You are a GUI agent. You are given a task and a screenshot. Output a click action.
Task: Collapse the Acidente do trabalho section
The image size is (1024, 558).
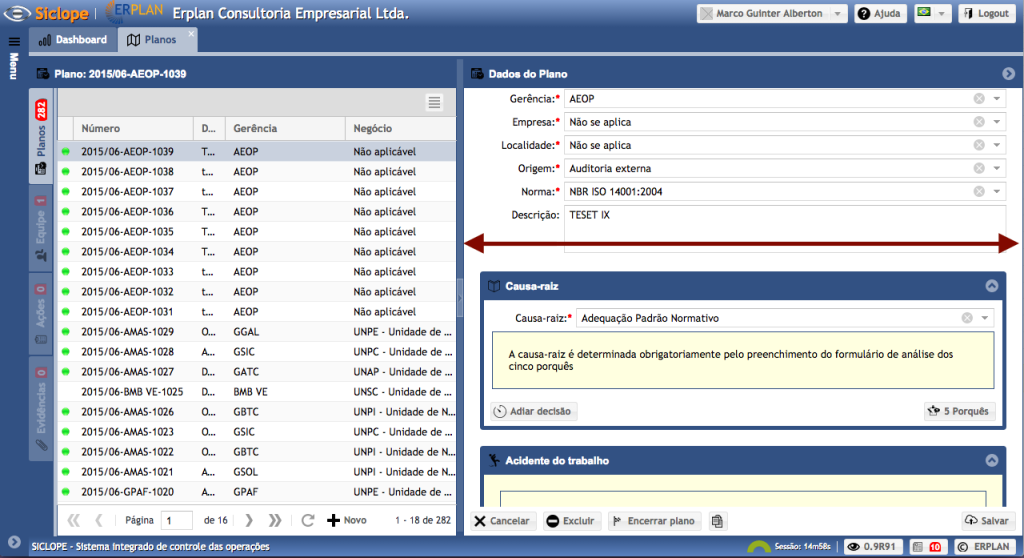(x=991, y=460)
